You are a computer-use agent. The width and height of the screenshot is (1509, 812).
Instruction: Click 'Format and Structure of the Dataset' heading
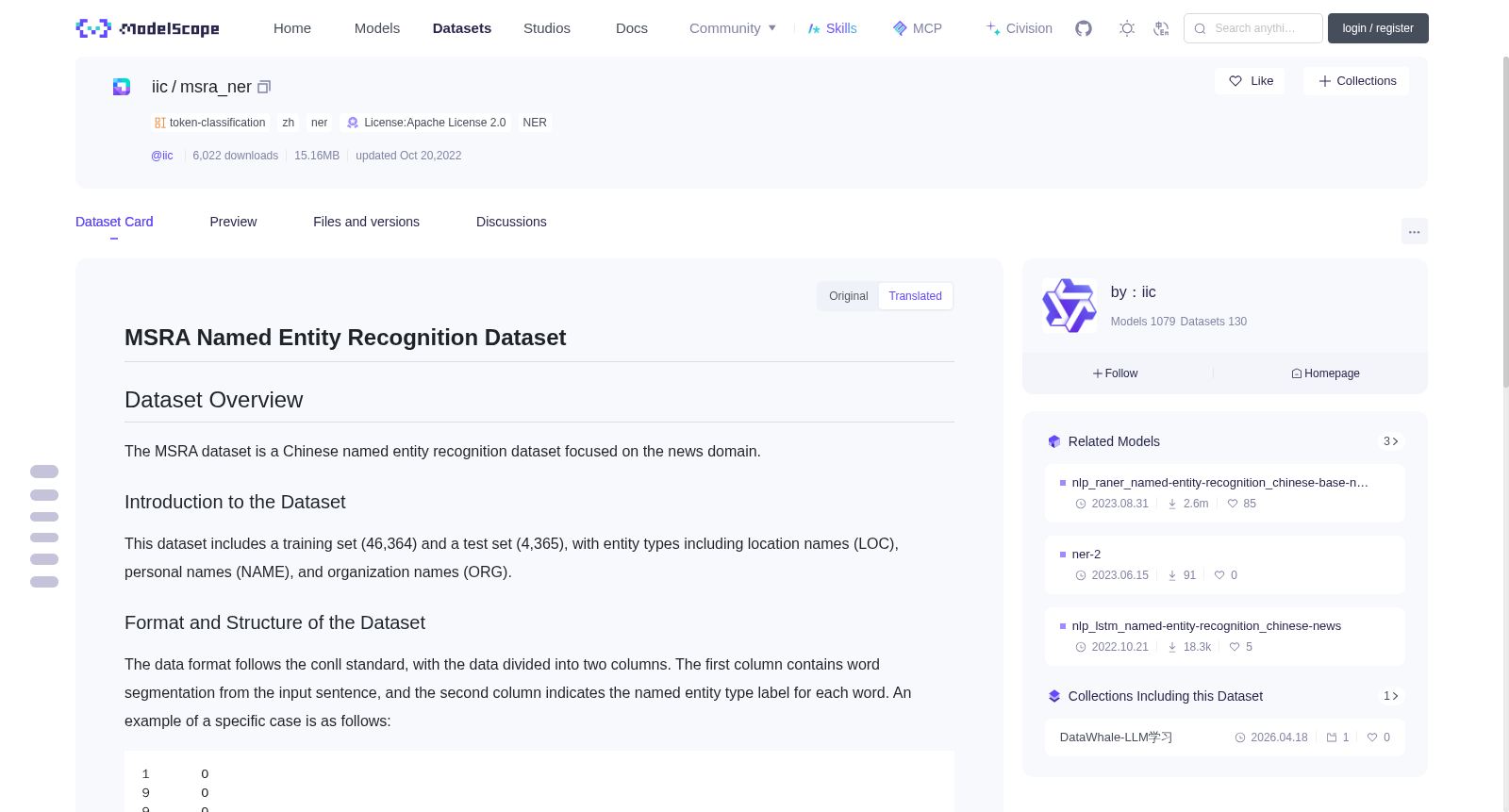(274, 622)
